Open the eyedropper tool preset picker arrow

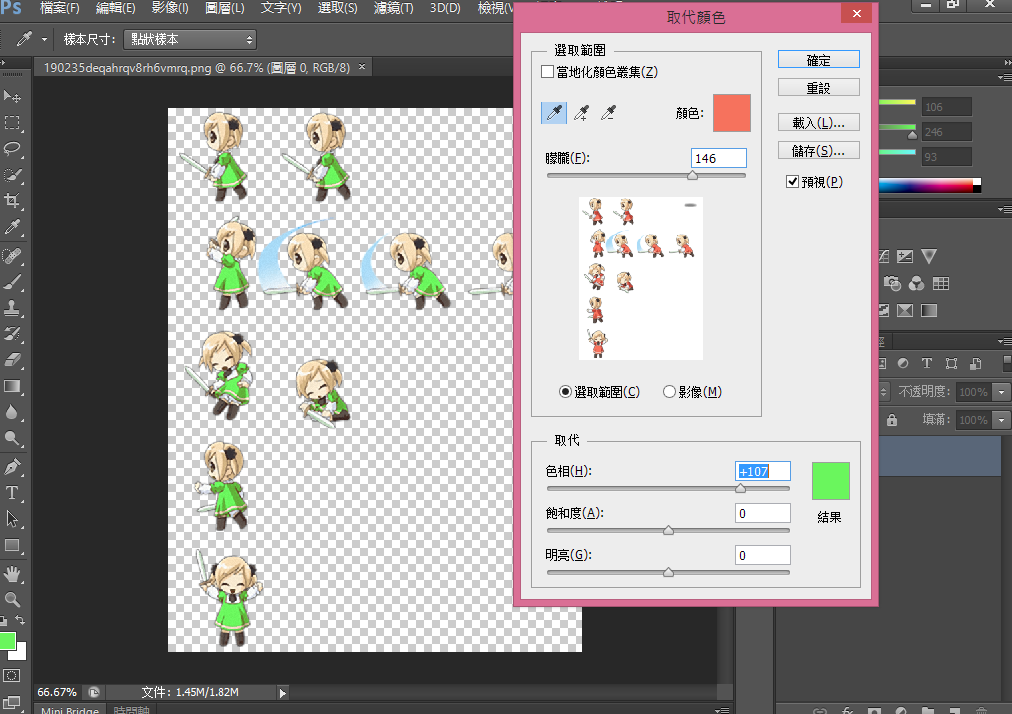pos(44,39)
